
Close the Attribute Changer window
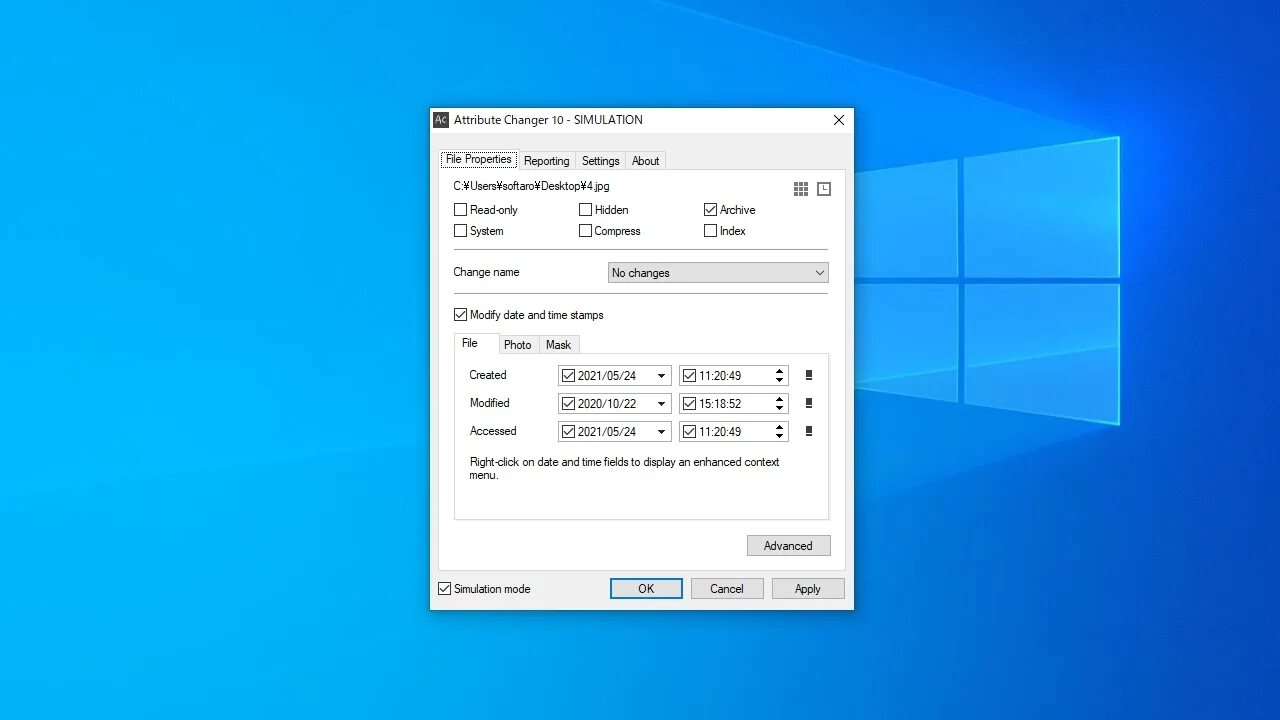839,120
